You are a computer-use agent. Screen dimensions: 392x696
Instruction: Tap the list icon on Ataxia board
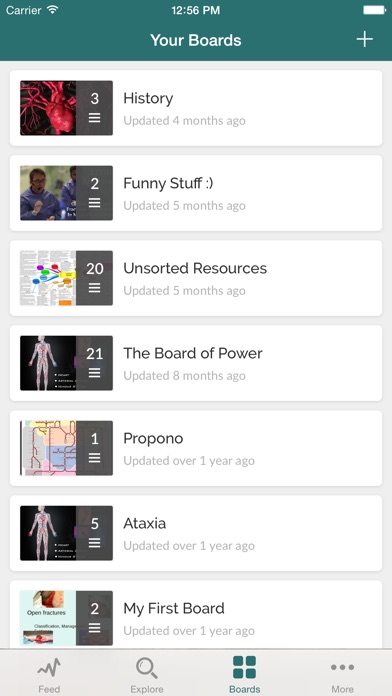95,543
